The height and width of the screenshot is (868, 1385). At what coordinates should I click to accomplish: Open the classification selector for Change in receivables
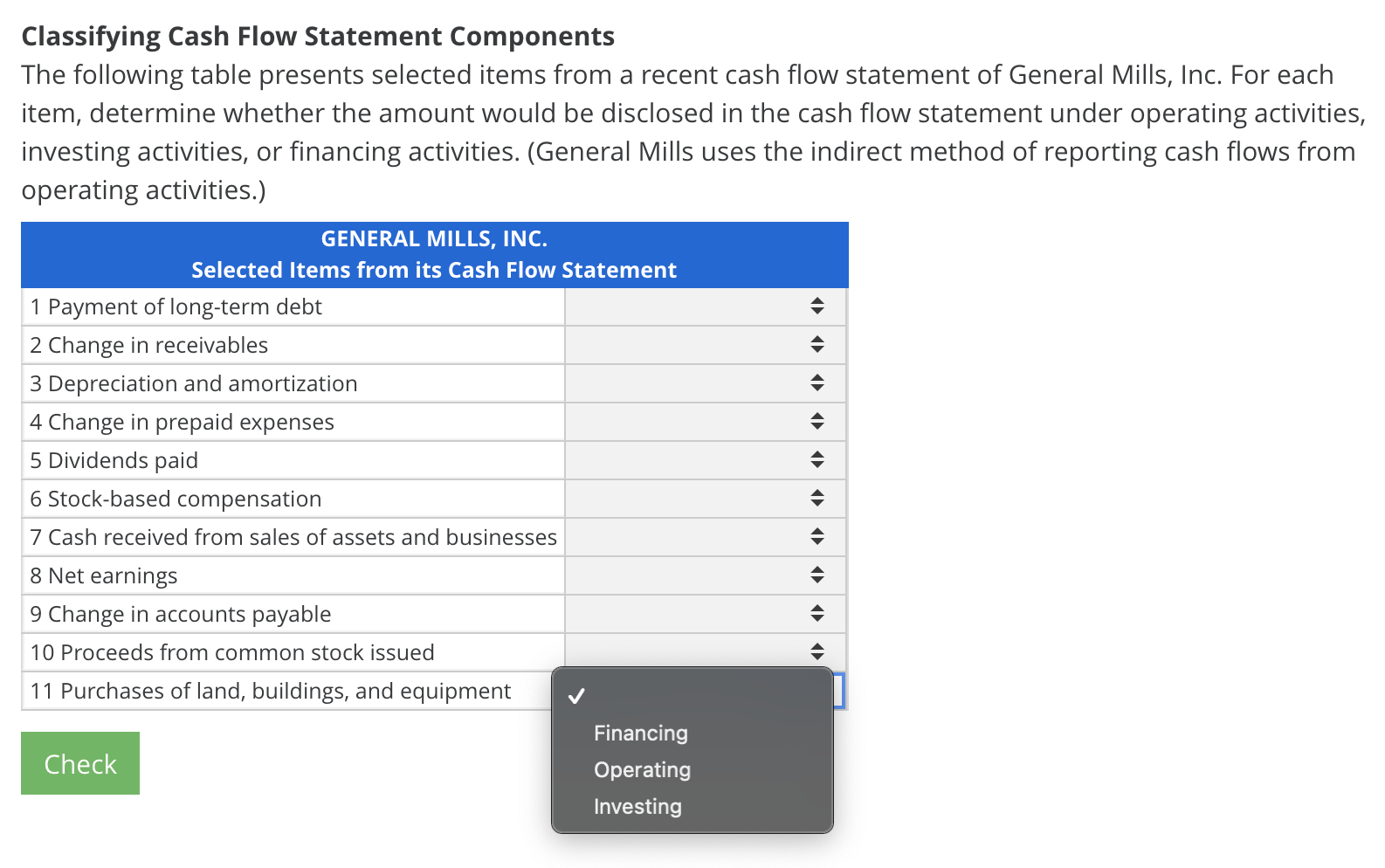click(x=817, y=345)
